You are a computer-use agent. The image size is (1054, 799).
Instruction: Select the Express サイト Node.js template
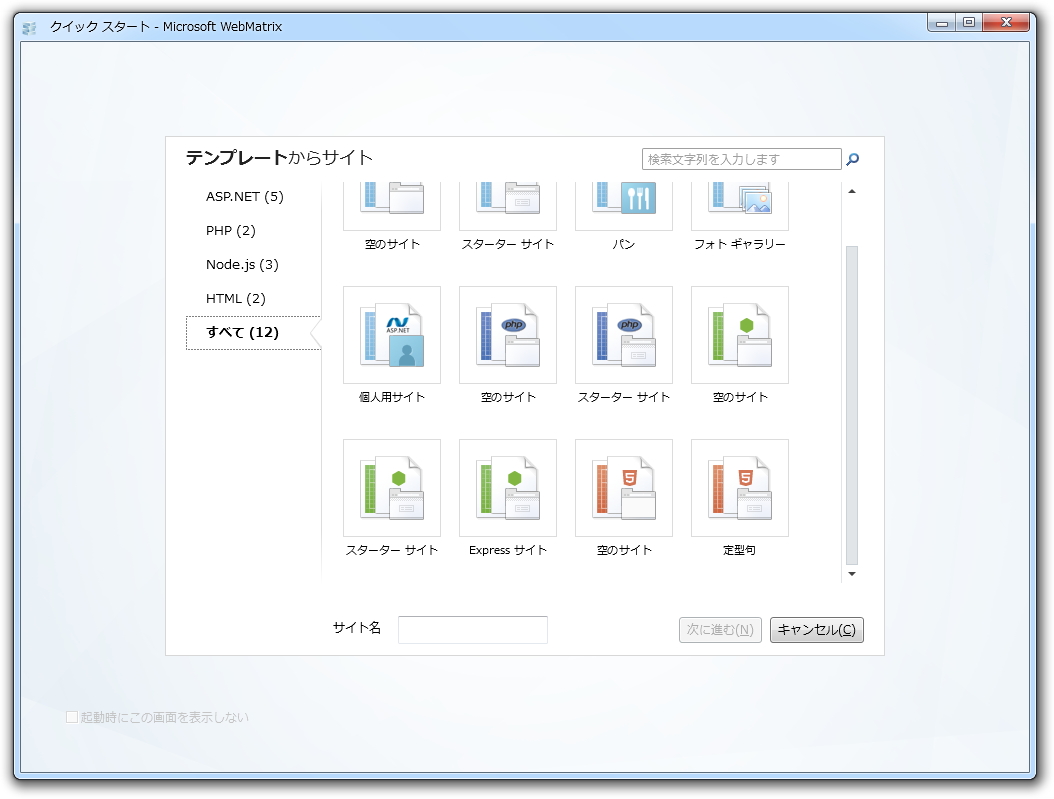coord(507,488)
